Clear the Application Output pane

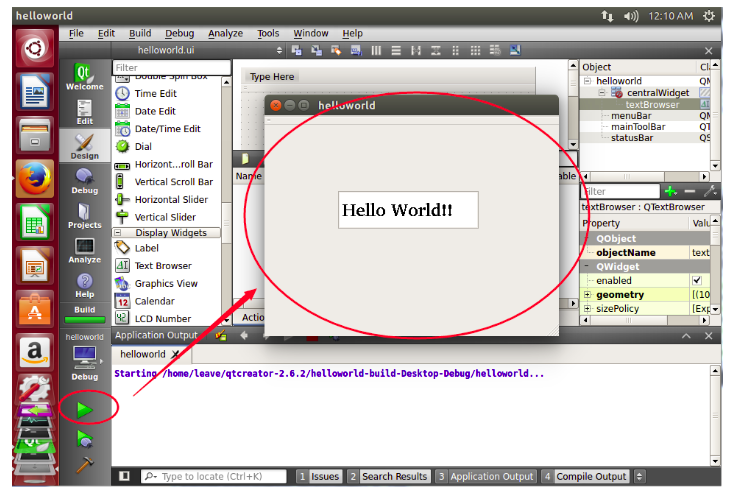[x=221, y=336]
